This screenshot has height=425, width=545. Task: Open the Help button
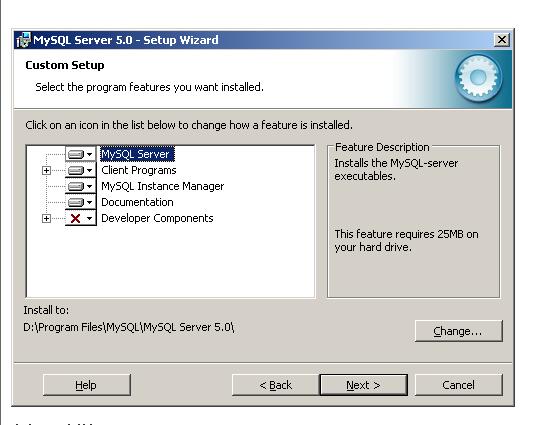coord(87,385)
